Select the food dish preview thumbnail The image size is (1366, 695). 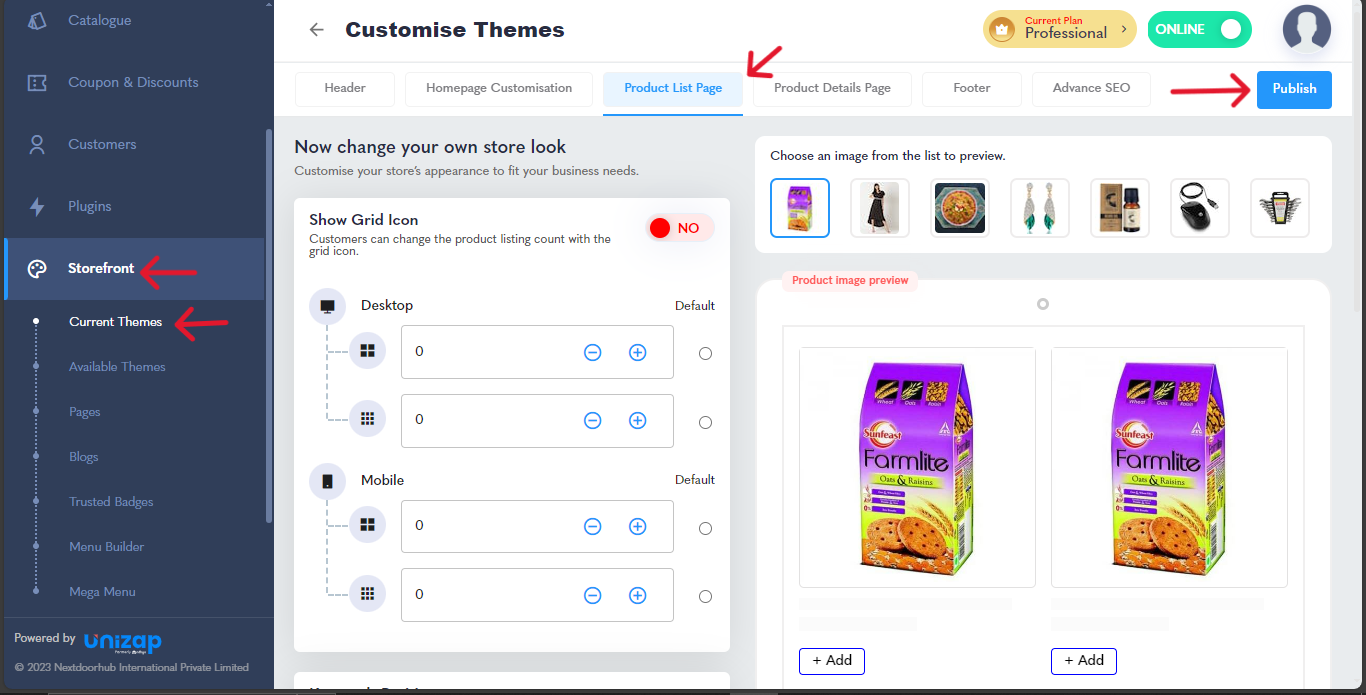click(x=960, y=208)
